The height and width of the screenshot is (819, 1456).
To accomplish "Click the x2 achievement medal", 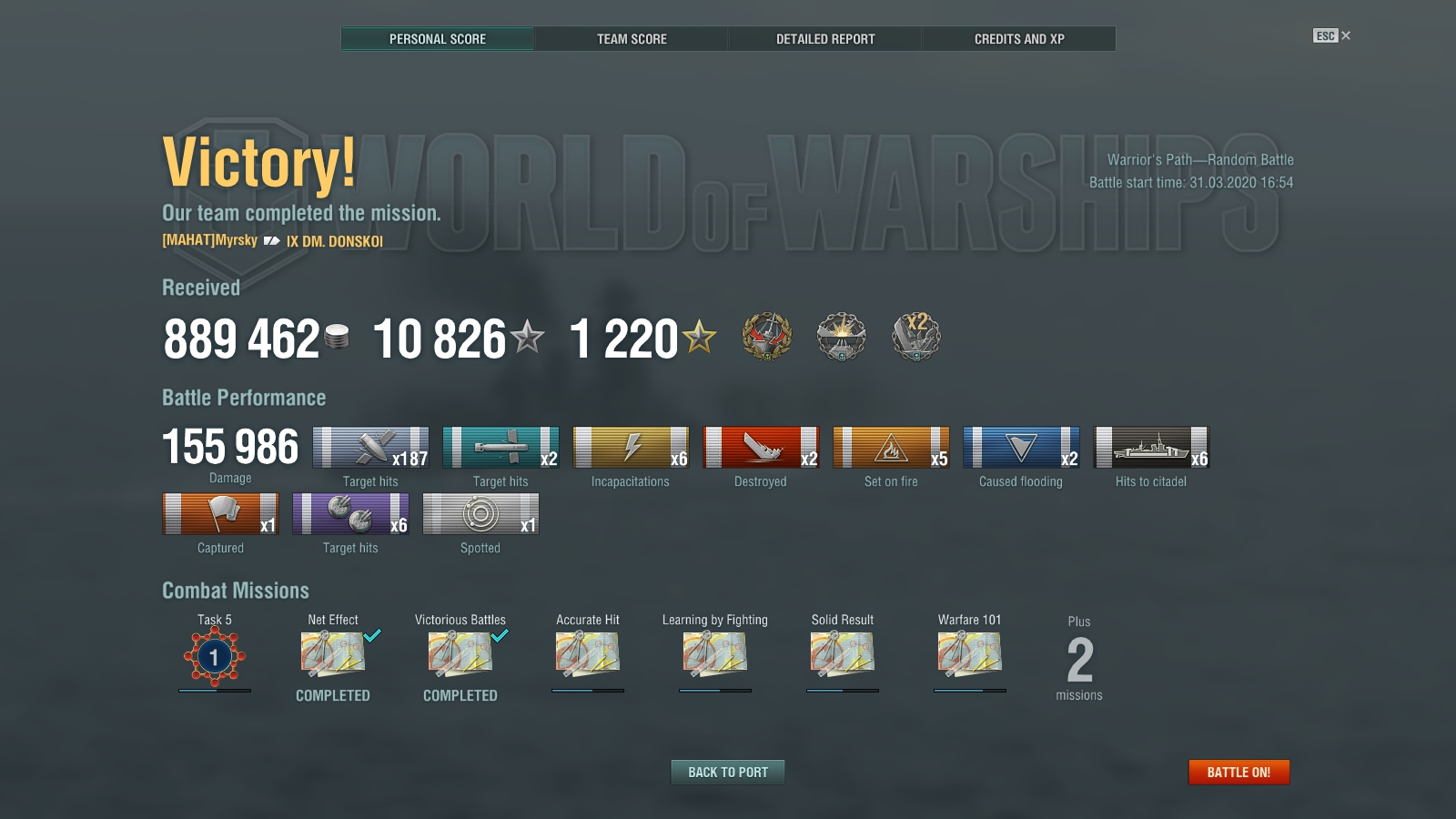I will coord(916,336).
